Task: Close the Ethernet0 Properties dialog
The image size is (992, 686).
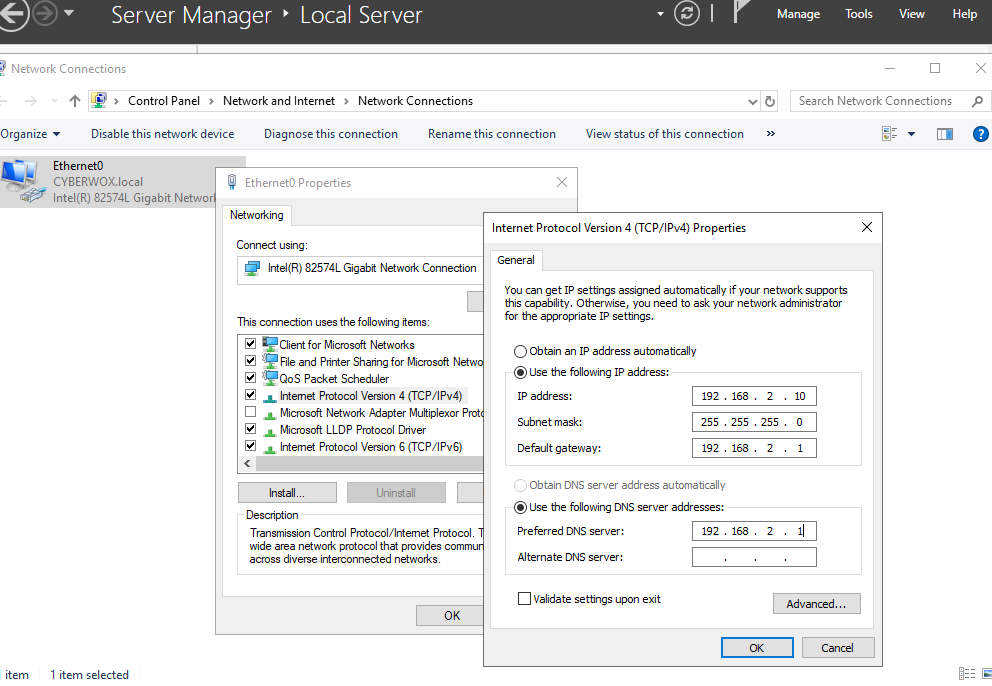Action: tap(561, 182)
